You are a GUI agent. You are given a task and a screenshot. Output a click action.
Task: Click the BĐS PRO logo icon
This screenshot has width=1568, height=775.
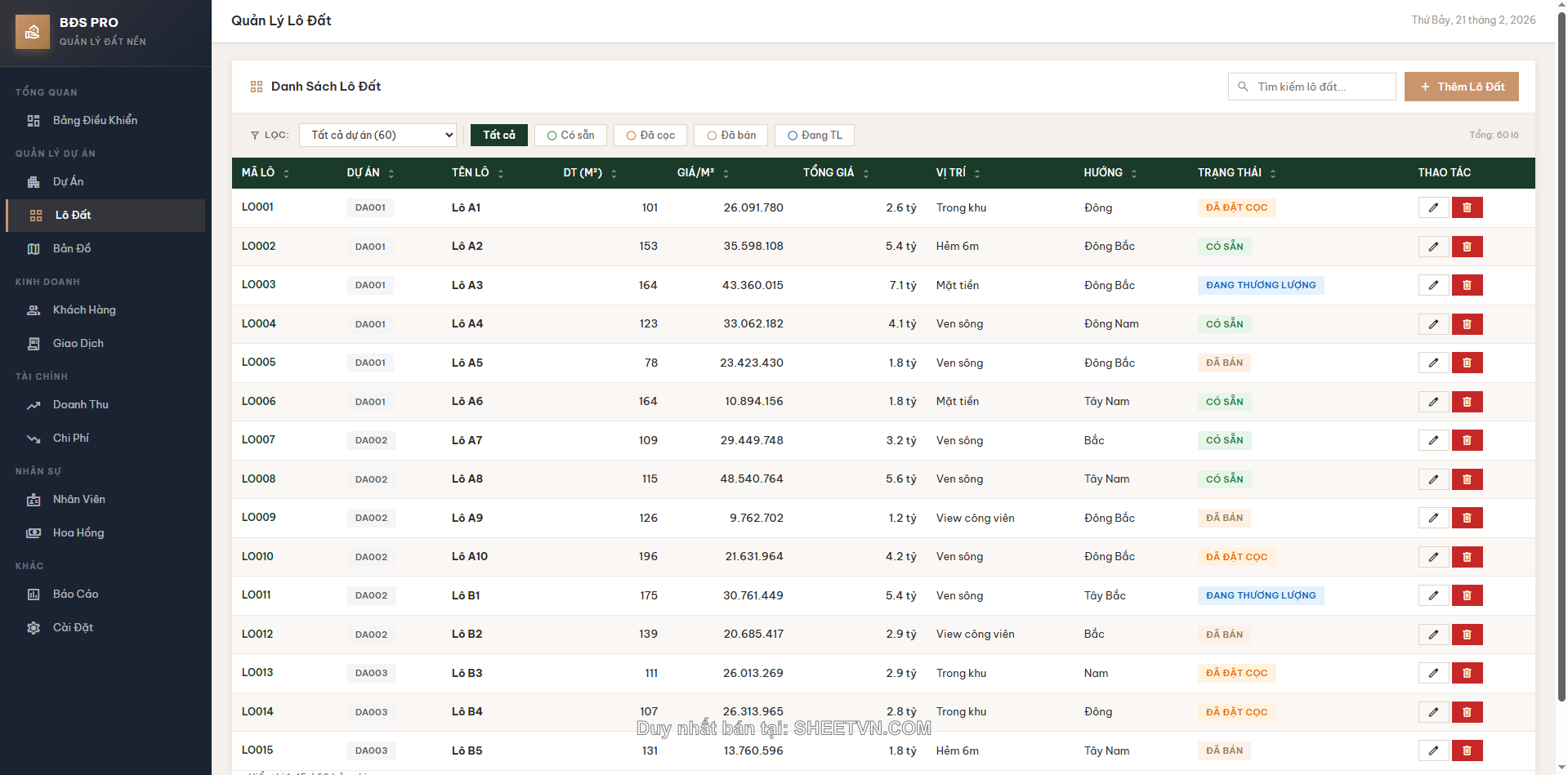click(x=33, y=32)
